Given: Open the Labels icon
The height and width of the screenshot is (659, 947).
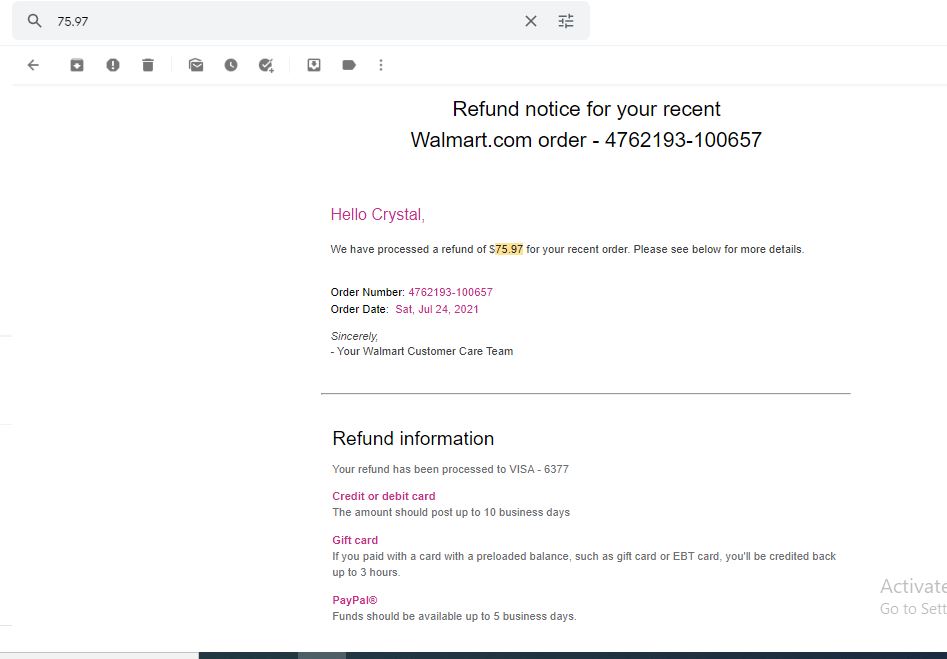Looking at the screenshot, I should (349, 65).
